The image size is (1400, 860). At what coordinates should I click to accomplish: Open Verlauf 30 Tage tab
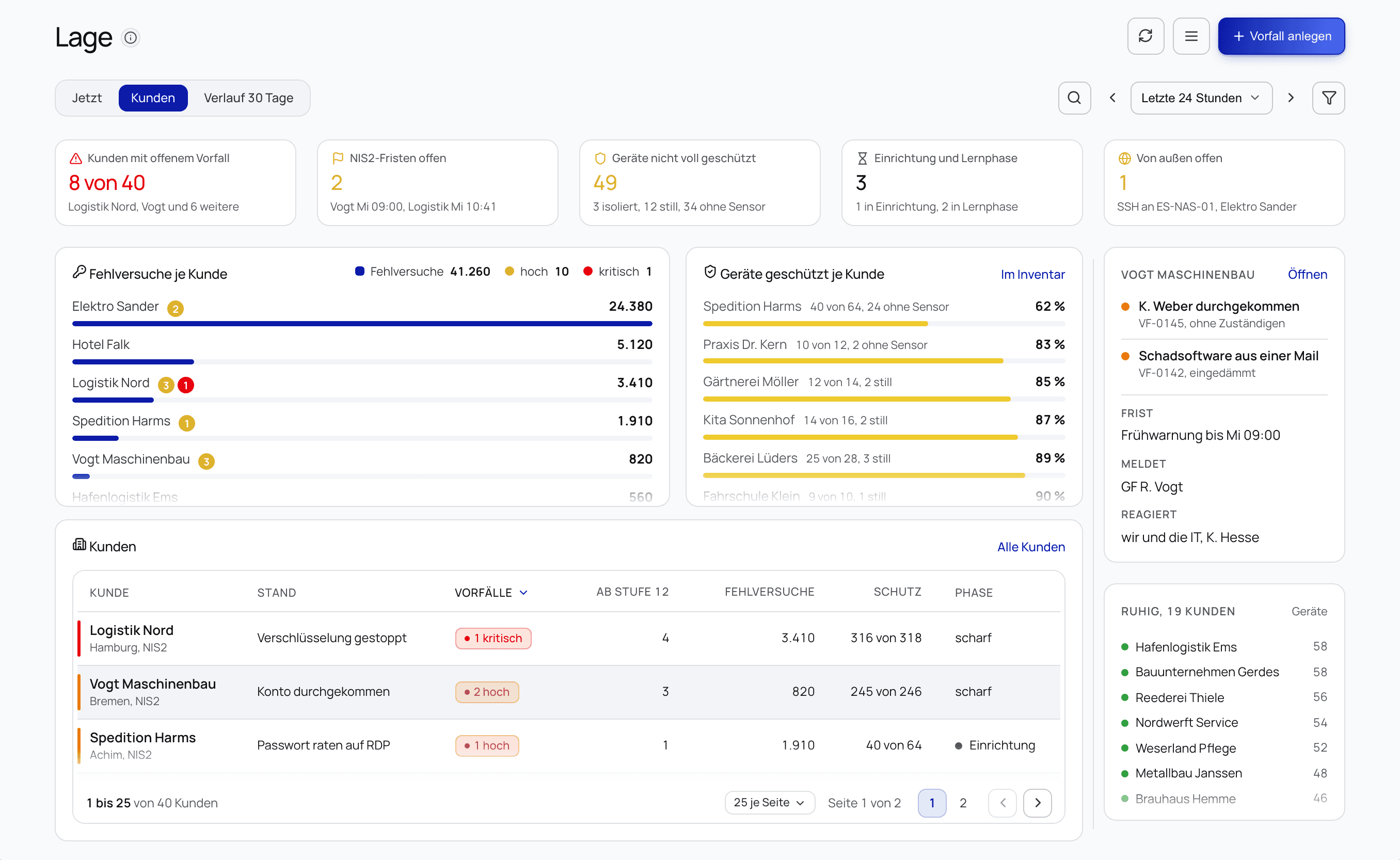tap(248, 98)
